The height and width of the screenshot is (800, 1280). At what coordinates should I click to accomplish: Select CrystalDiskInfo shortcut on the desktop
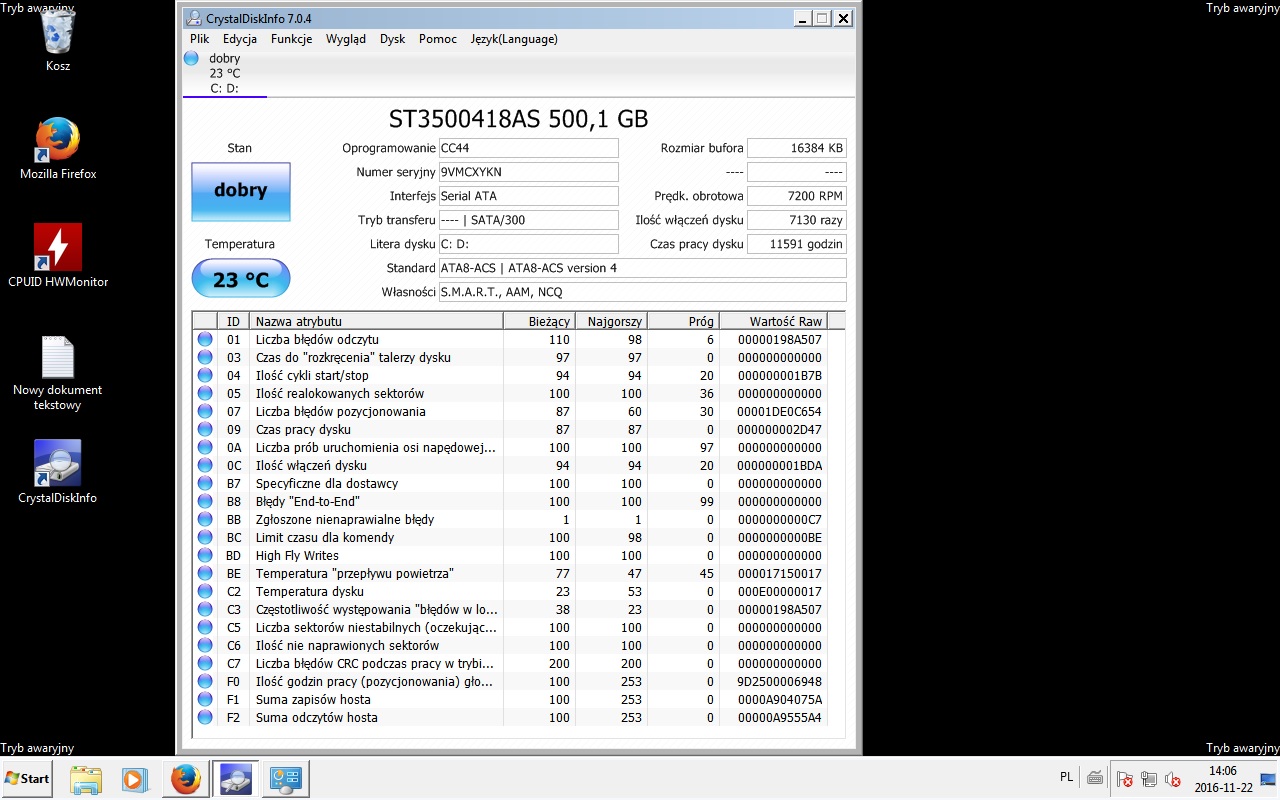point(58,472)
